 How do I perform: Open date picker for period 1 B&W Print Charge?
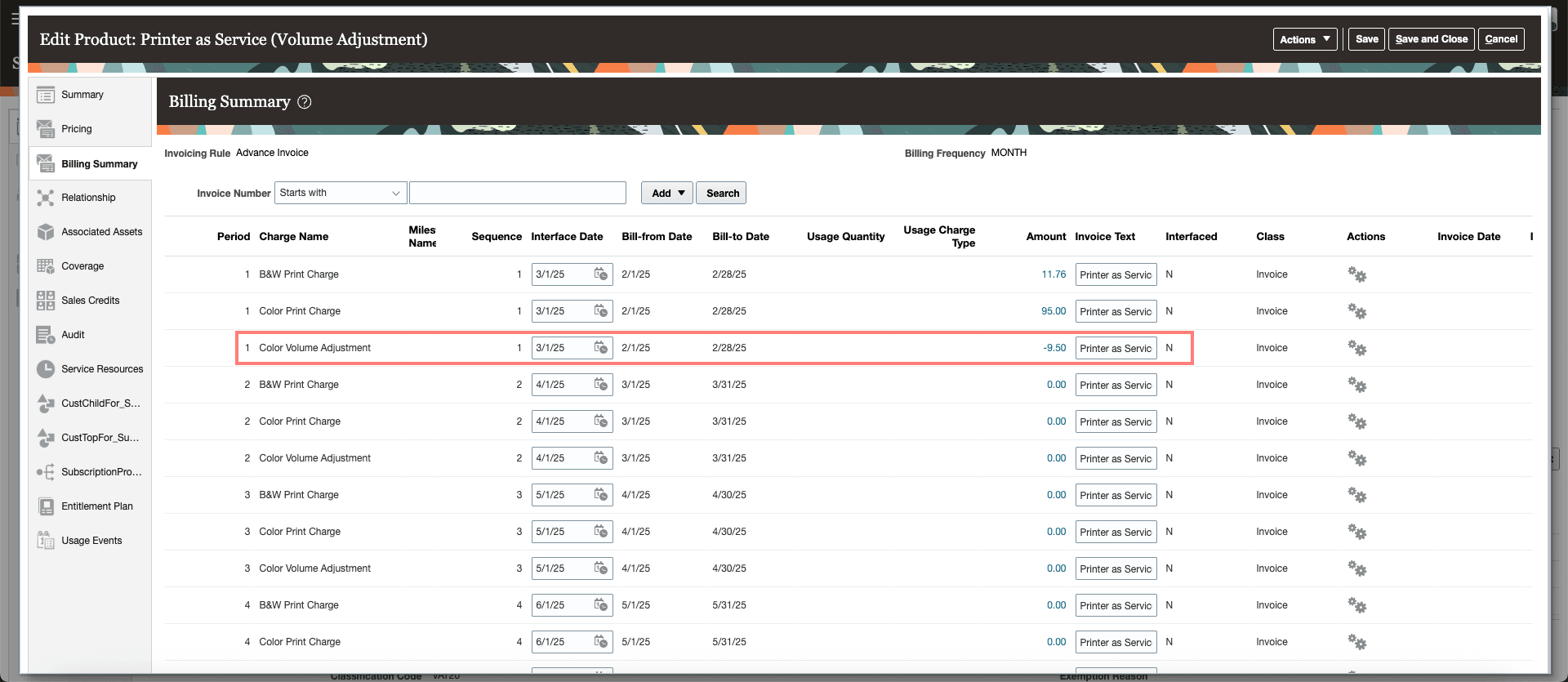pyautogui.click(x=601, y=274)
